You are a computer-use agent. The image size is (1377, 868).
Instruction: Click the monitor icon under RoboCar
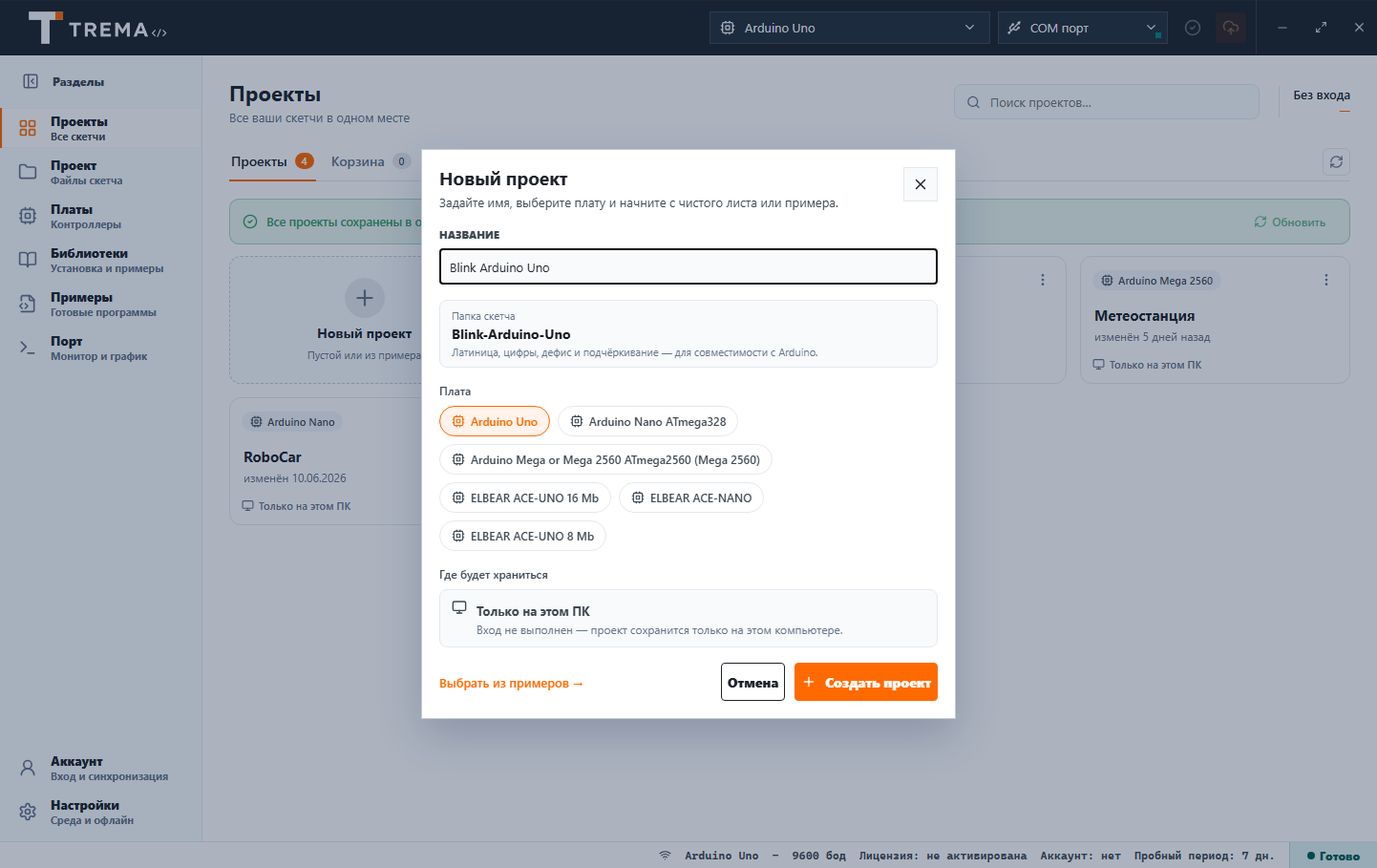click(x=248, y=506)
